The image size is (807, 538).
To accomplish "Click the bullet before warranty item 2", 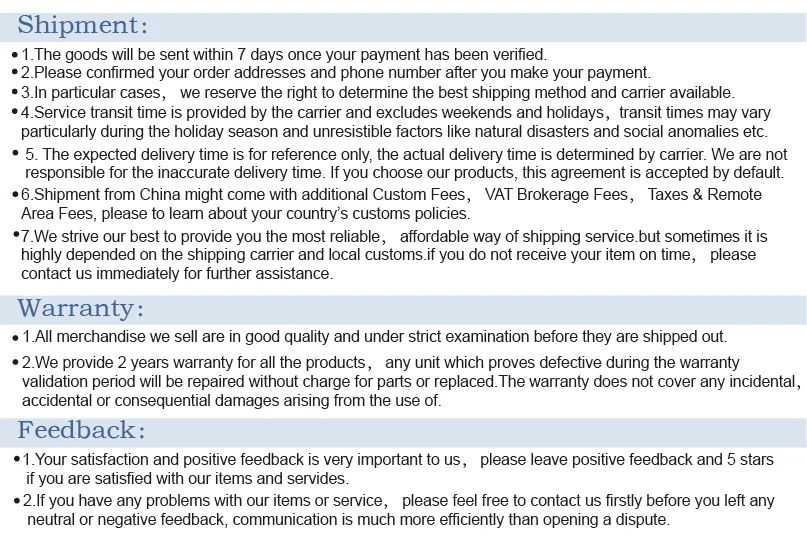I will coord(15,362).
